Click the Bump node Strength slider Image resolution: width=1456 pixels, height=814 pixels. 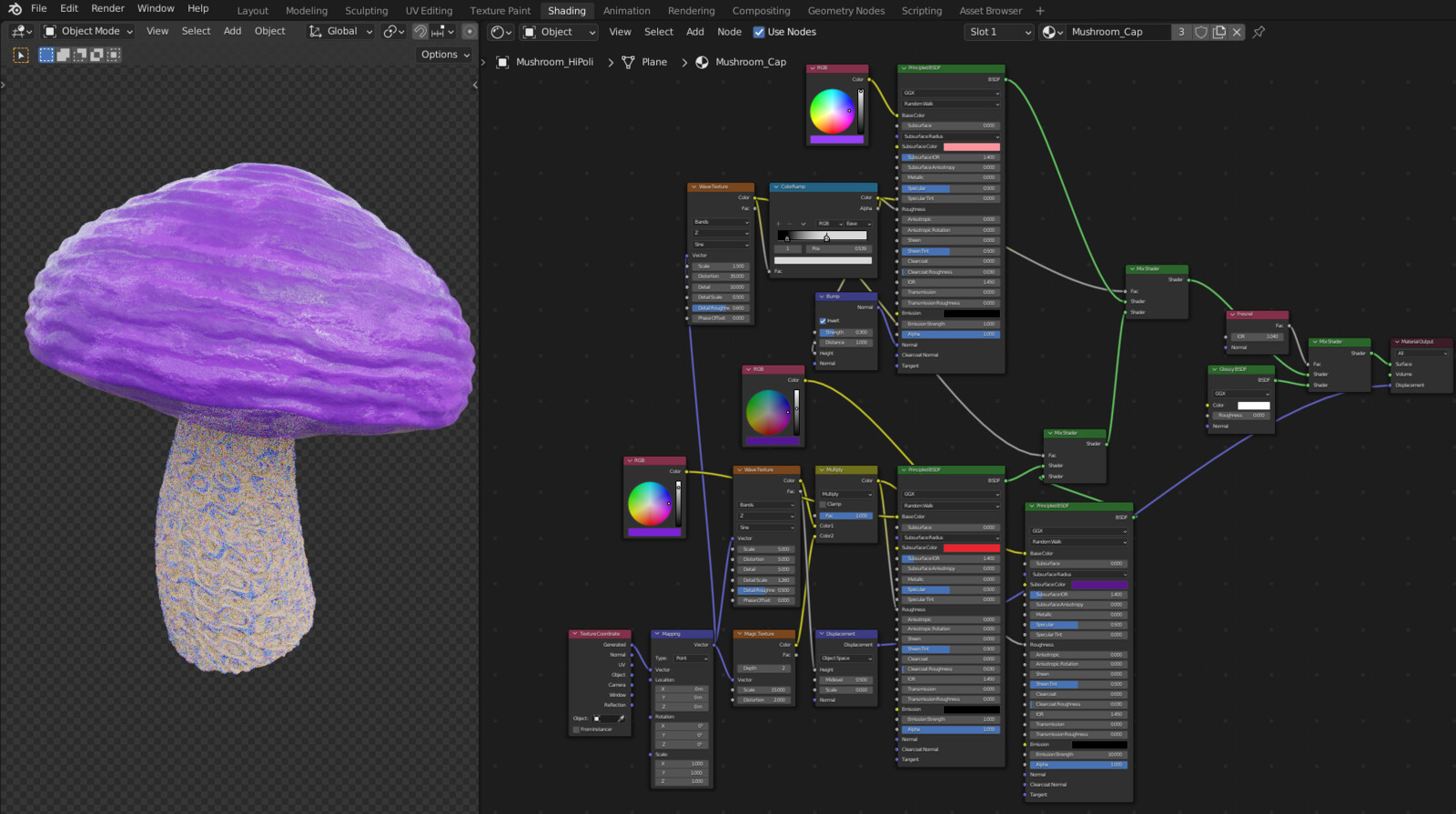pos(846,332)
